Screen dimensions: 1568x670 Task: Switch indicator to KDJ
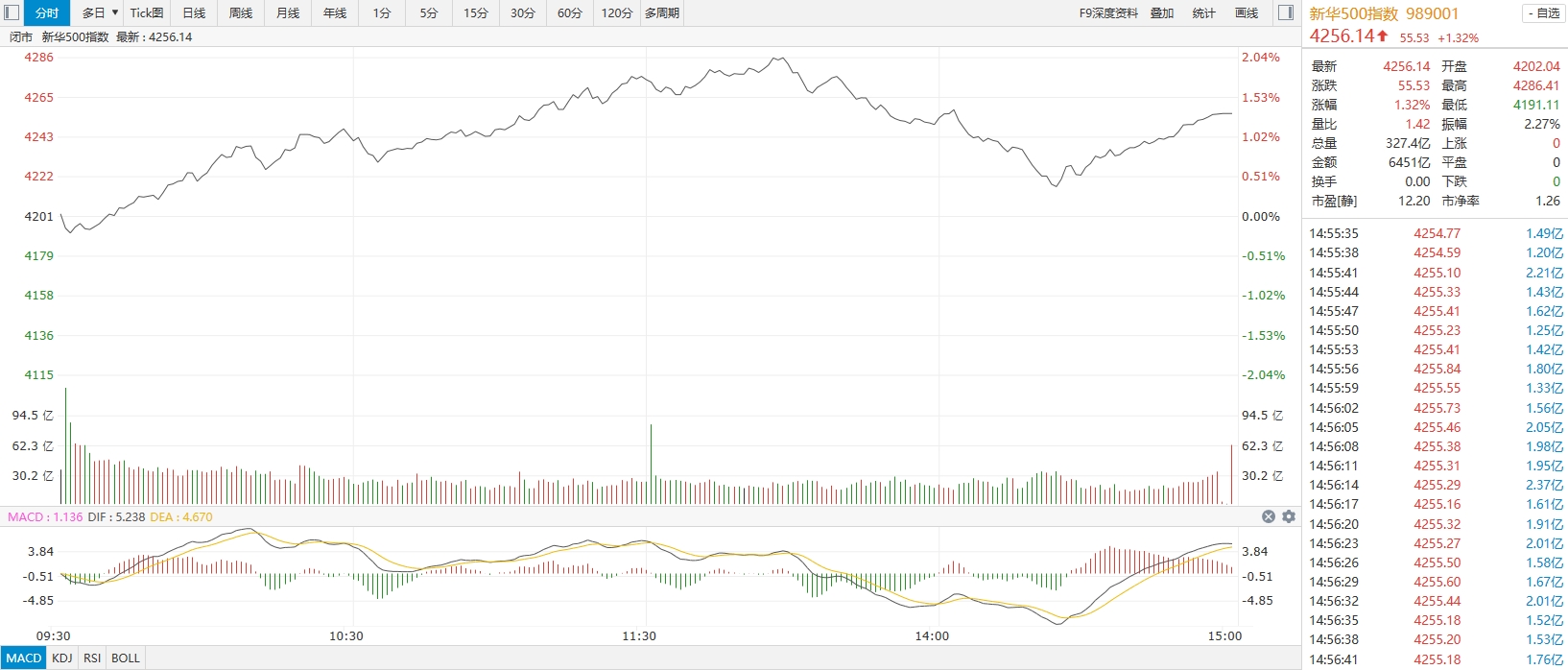(62, 658)
